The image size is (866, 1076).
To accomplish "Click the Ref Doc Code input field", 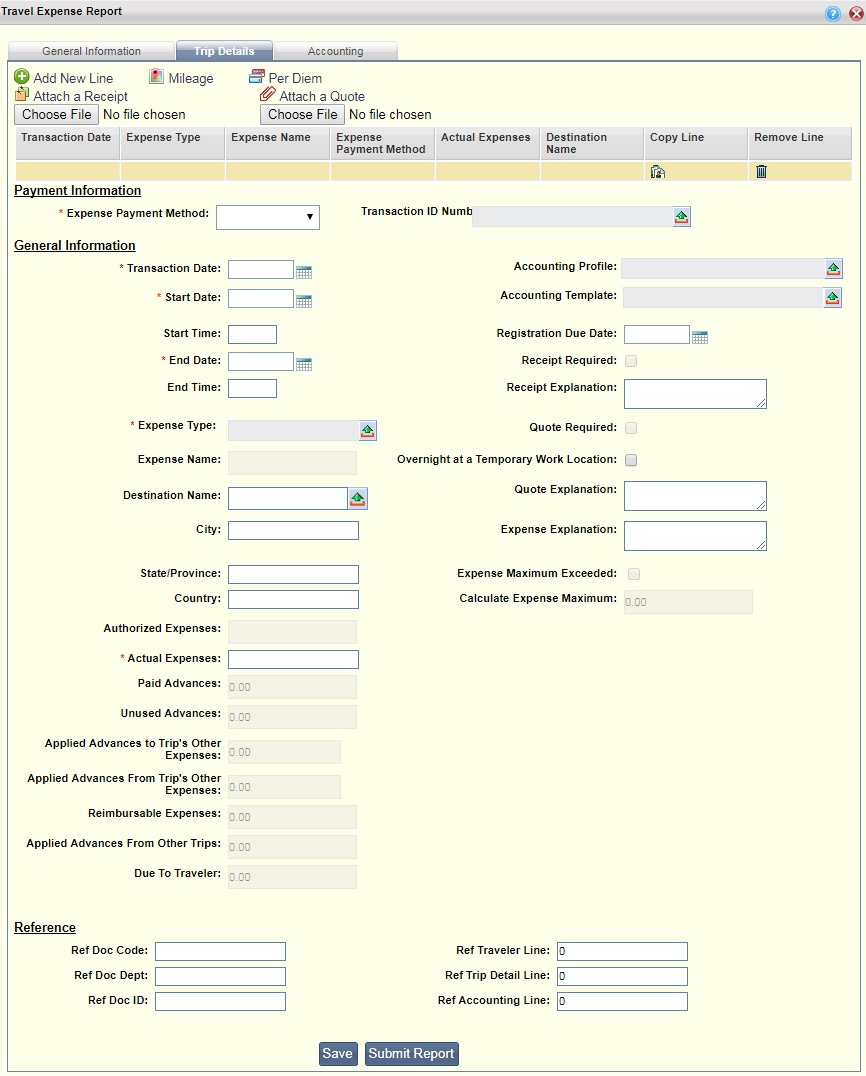I will (x=220, y=951).
